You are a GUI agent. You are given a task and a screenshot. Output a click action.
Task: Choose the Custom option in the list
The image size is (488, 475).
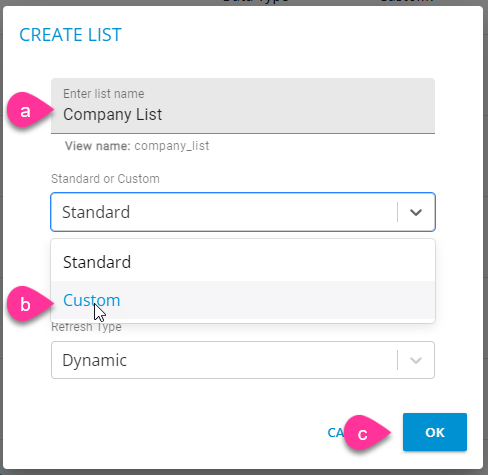pyautogui.click(x=243, y=300)
